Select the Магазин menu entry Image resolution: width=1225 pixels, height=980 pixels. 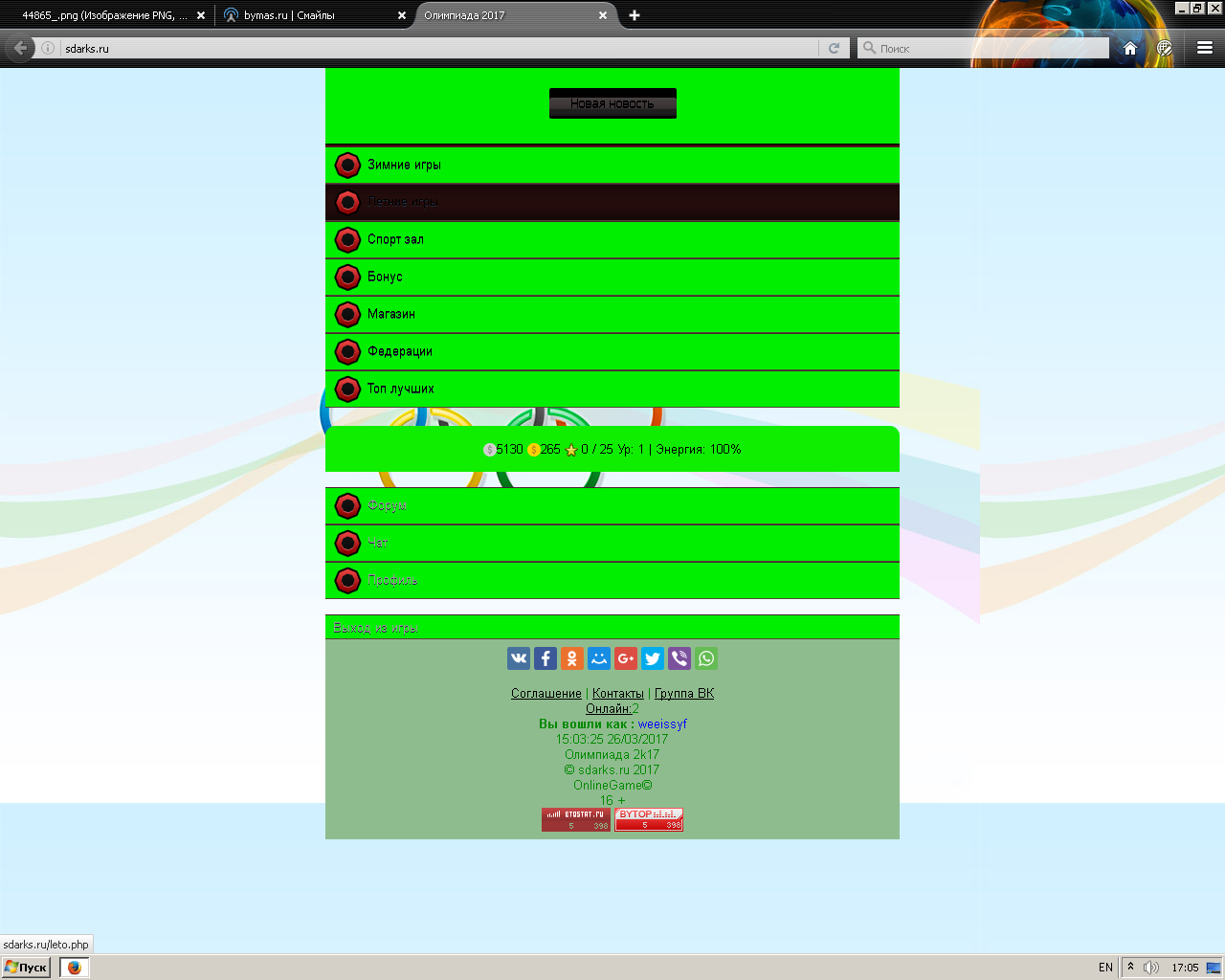pyautogui.click(x=390, y=314)
